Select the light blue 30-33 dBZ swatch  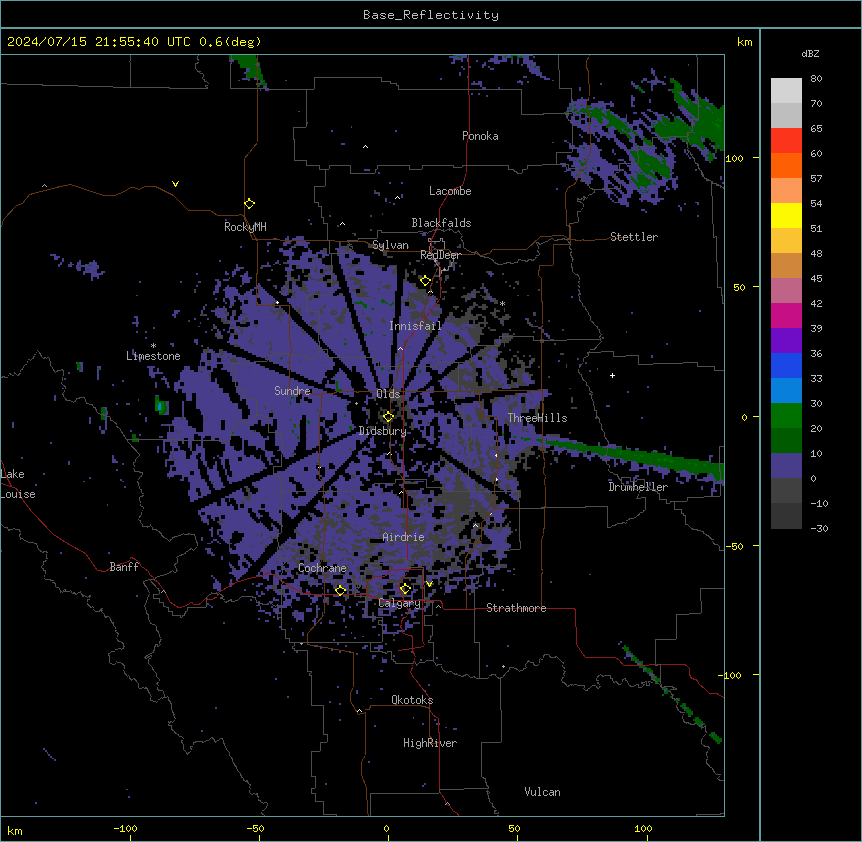786,390
